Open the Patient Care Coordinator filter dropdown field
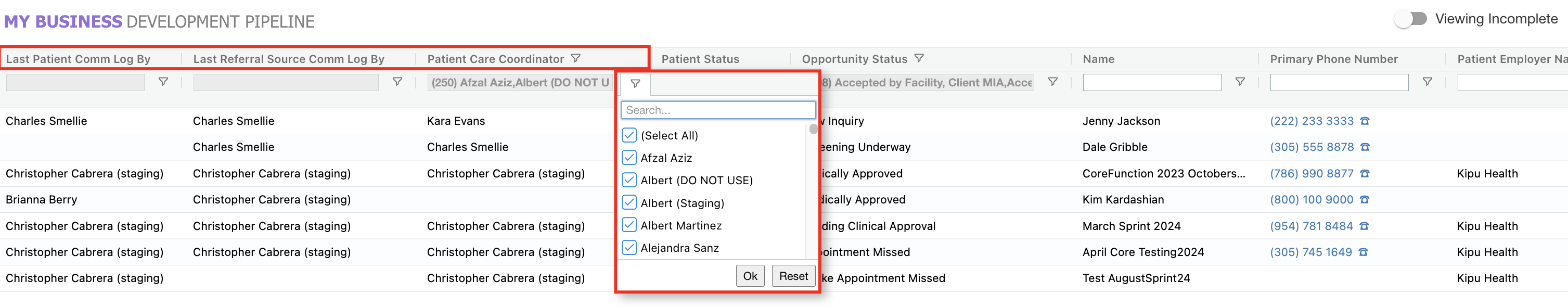This screenshot has height=307, width=1568. (x=520, y=82)
